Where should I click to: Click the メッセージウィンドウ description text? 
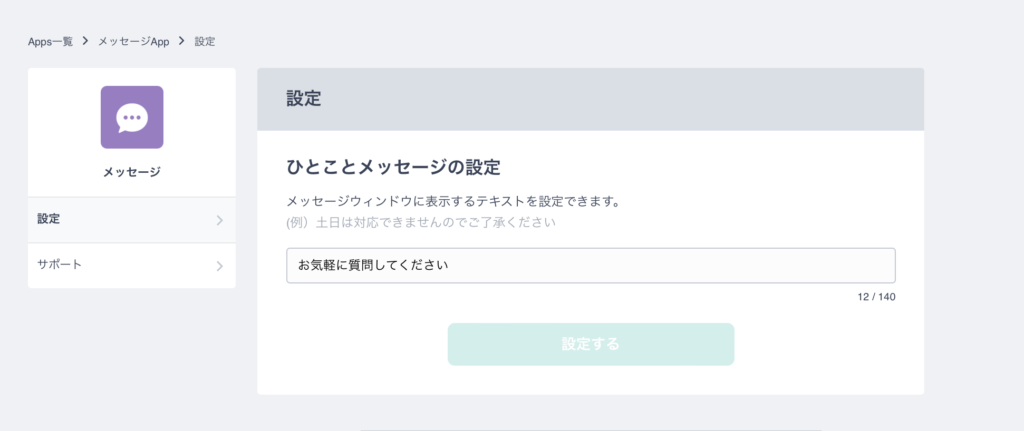click(x=453, y=202)
